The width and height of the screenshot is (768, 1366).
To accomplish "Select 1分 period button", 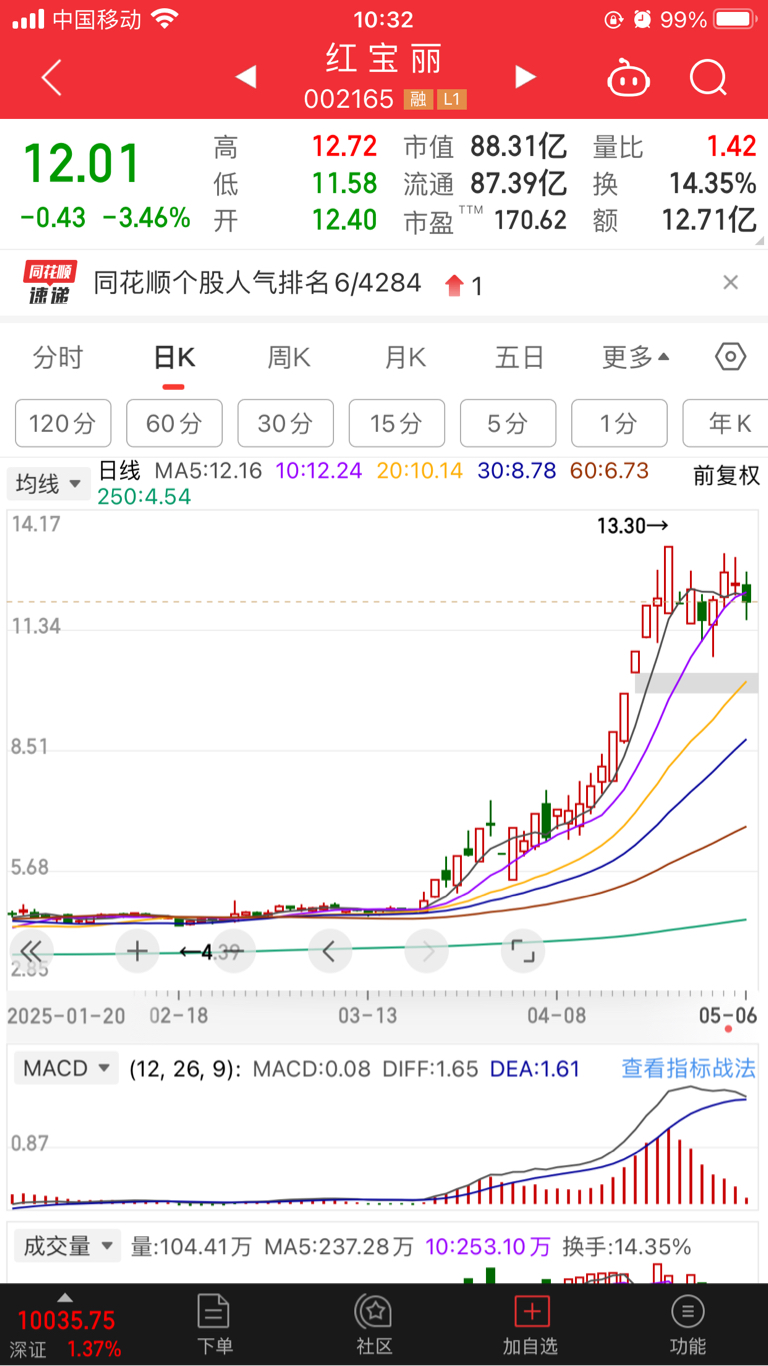I will click(x=619, y=423).
